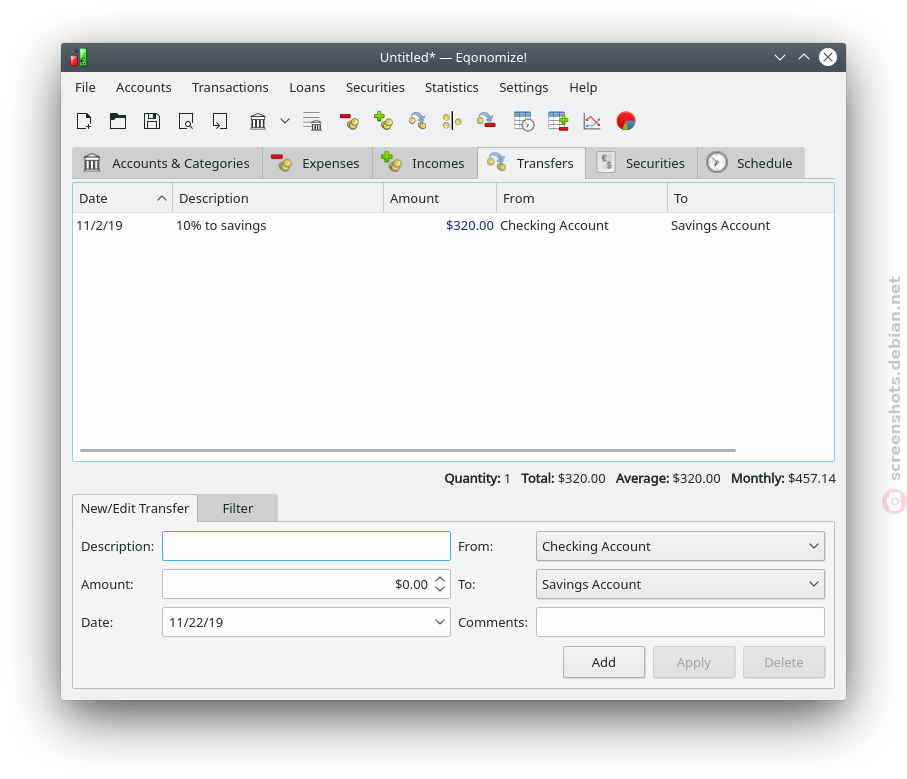This screenshot has height=779, width=907.
Task: Switch to the Schedule tab
Action: pos(751,163)
